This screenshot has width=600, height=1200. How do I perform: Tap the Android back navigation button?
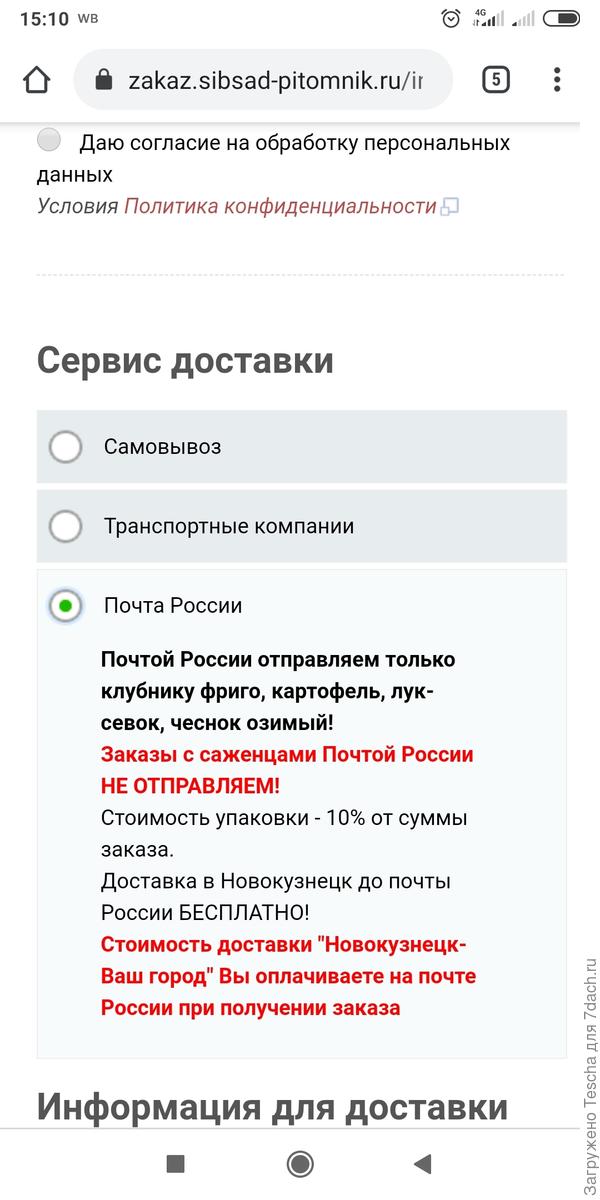click(x=422, y=1164)
